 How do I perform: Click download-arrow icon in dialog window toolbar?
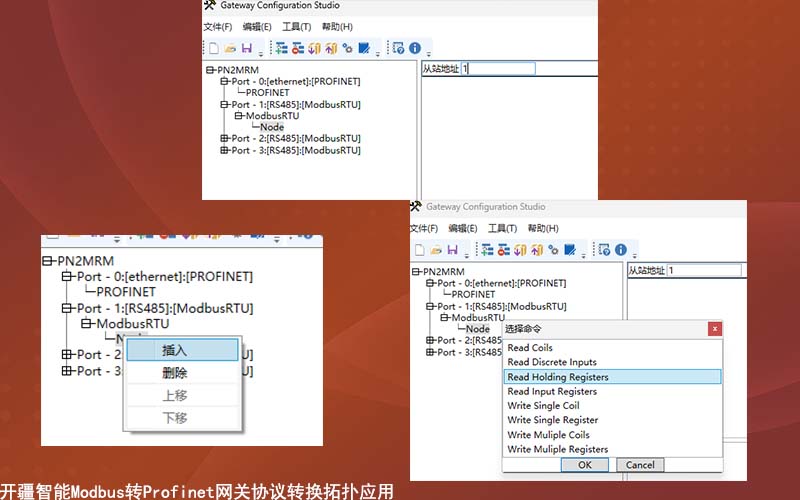(520, 249)
